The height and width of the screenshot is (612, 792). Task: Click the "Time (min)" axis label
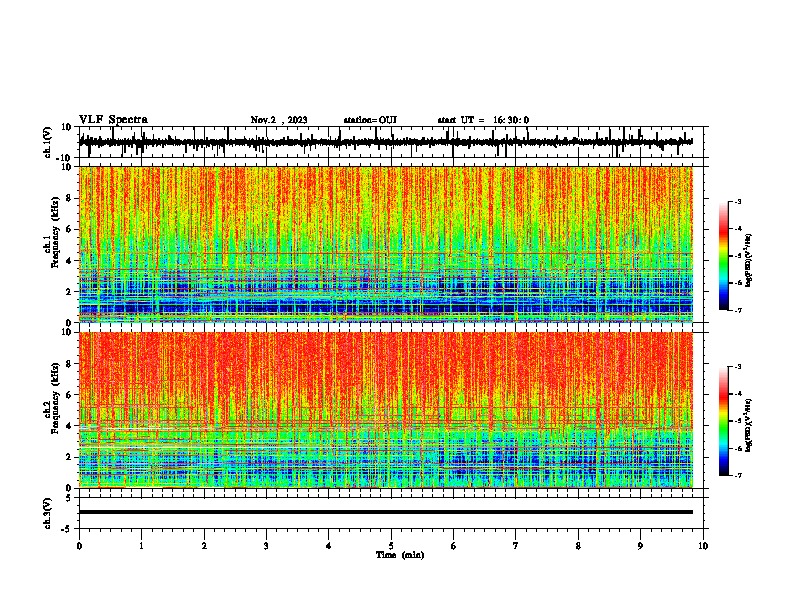coord(400,555)
